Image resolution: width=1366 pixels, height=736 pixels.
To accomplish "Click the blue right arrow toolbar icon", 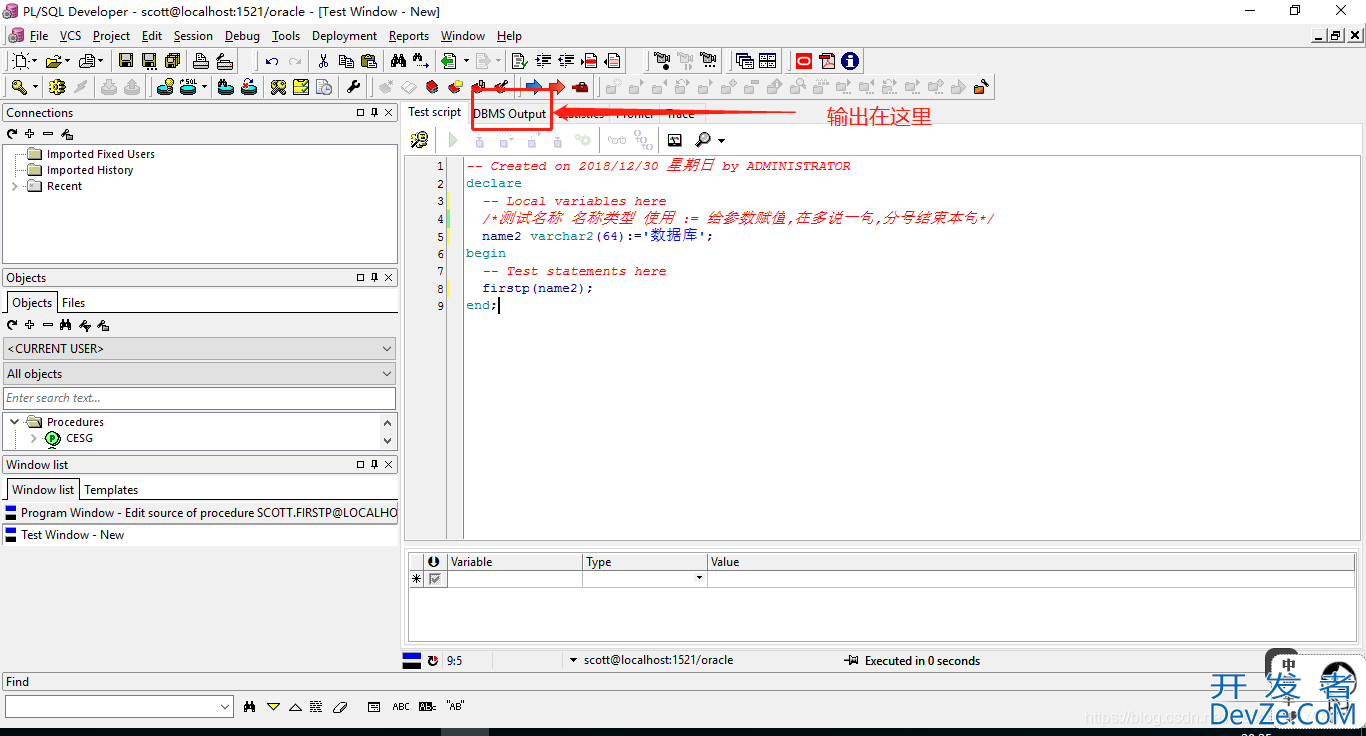I will pos(533,87).
